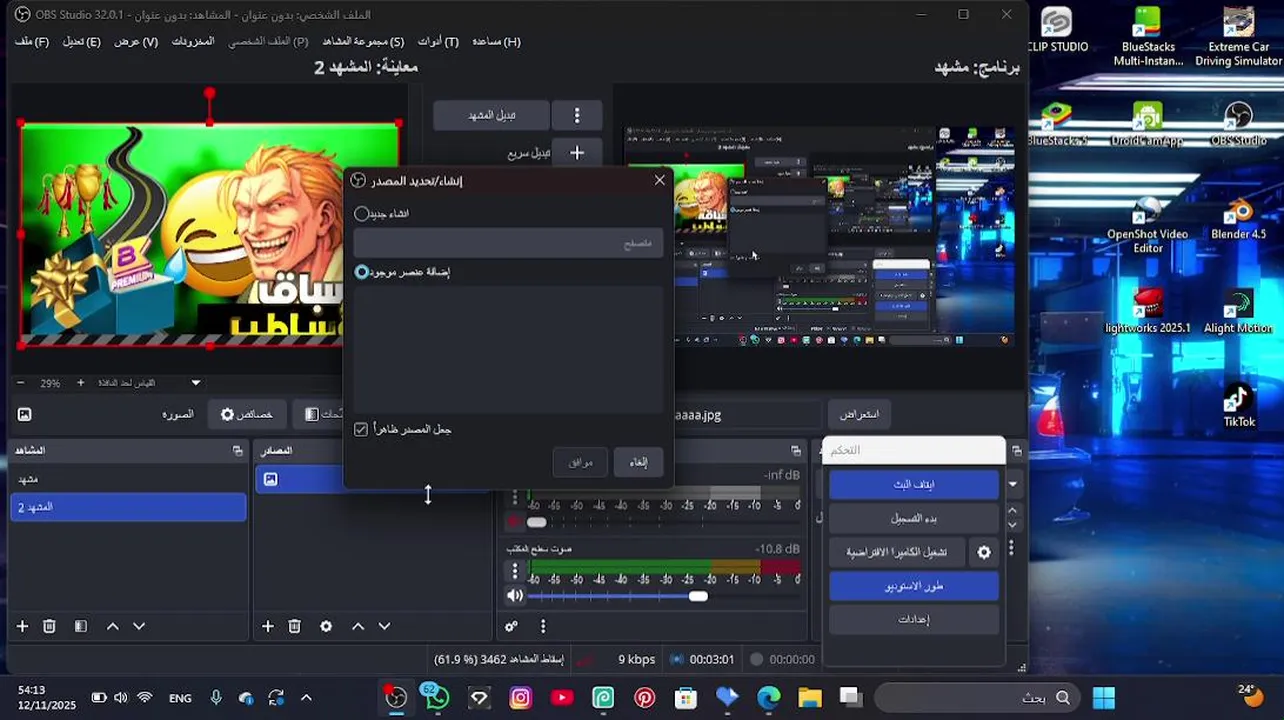Image resolution: width=1284 pixels, height=720 pixels.
Task: Open Settings button in Controls panel
Action: [x=914, y=620]
